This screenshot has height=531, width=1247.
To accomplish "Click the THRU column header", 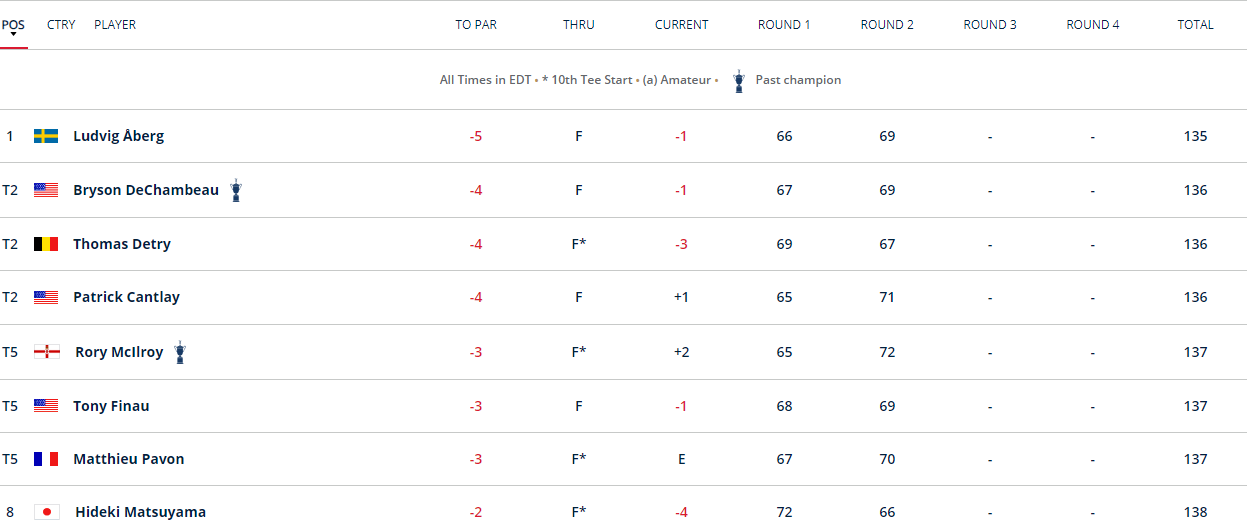I will pos(578,25).
